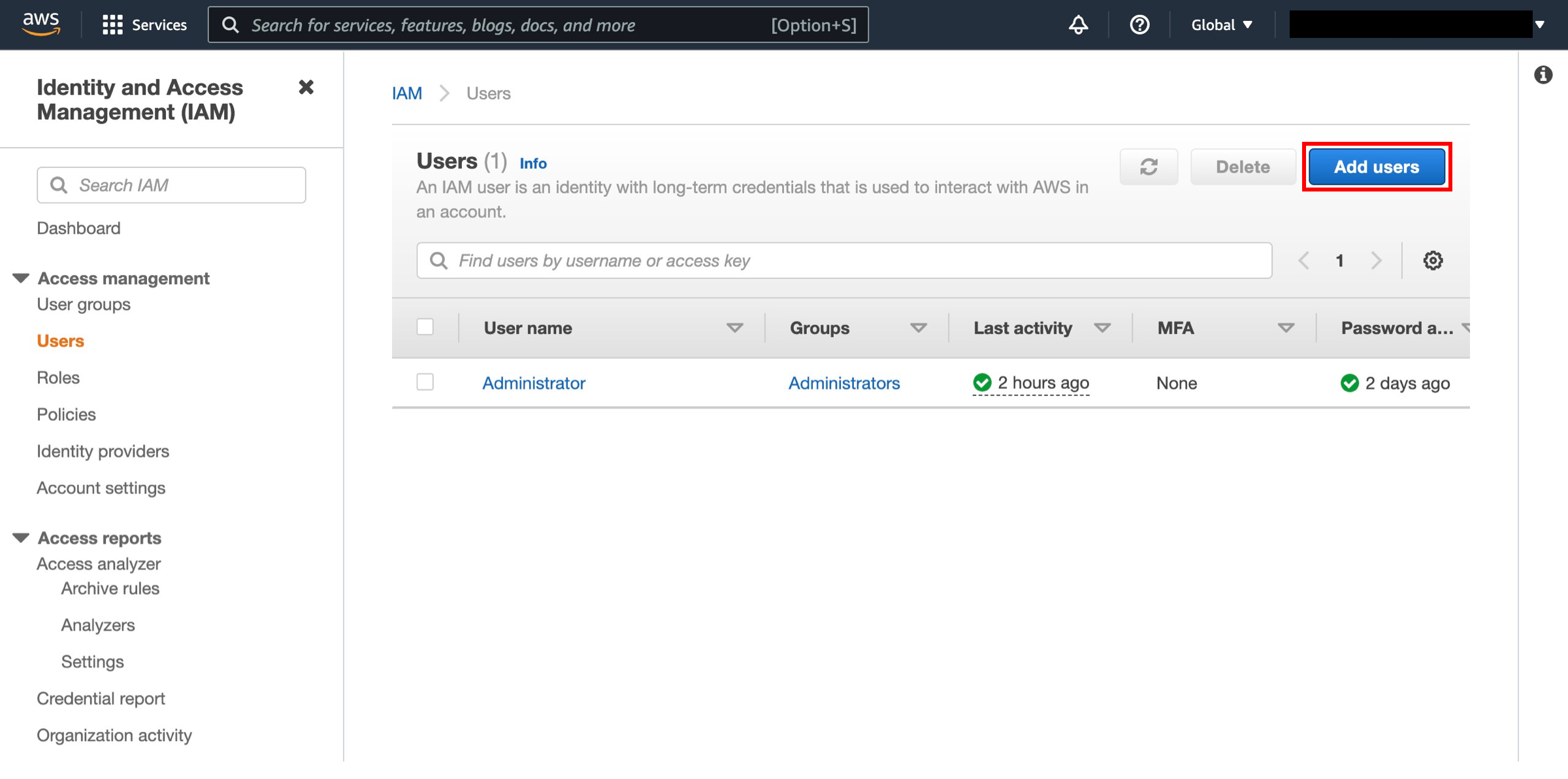Open the Global region dropdown
Image resolution: width=1568 pixels, height=779 pixels.
(1222, 25)
